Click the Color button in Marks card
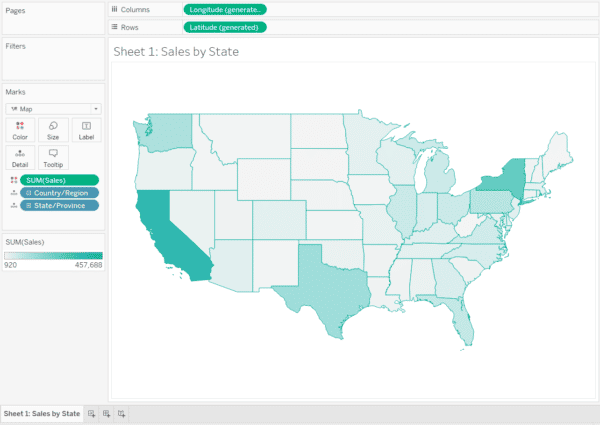The image size is (600, 425). 20,129
